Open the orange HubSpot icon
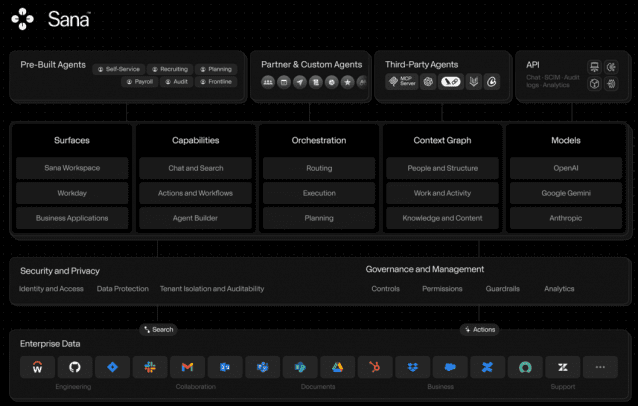Image resolution: width=638 pixels, height=406 pixels. pos(375,367)
